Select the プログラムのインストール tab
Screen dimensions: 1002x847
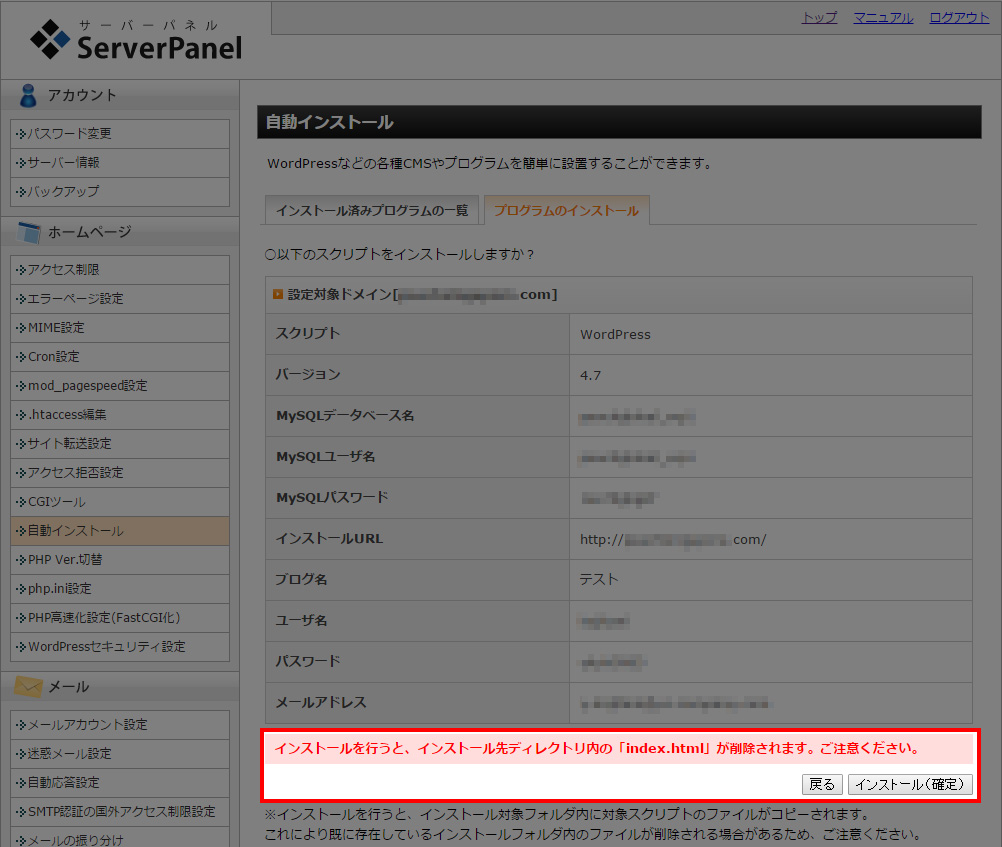tap(567, 210)
